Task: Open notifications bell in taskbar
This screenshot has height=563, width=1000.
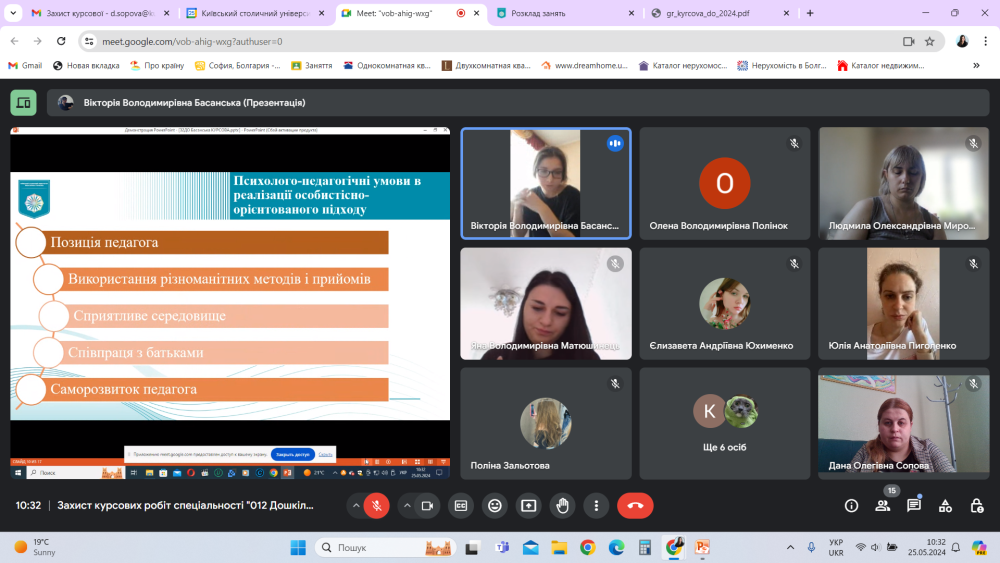Action: point(955,548)
